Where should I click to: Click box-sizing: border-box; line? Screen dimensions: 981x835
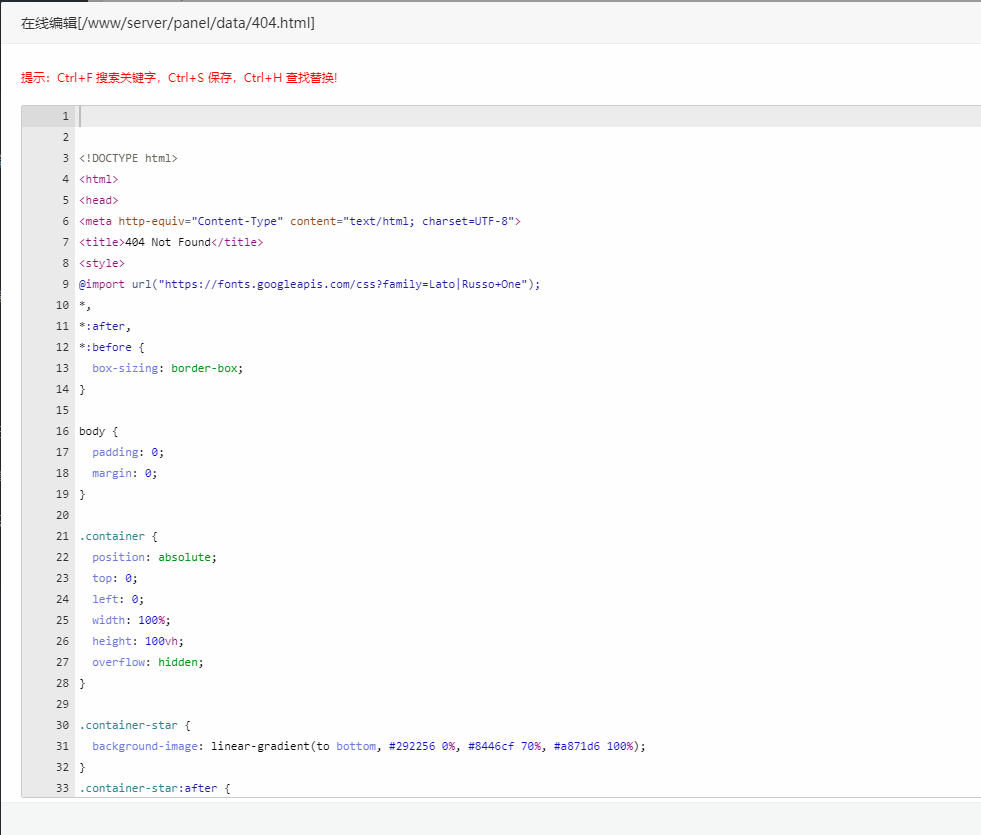168,368
